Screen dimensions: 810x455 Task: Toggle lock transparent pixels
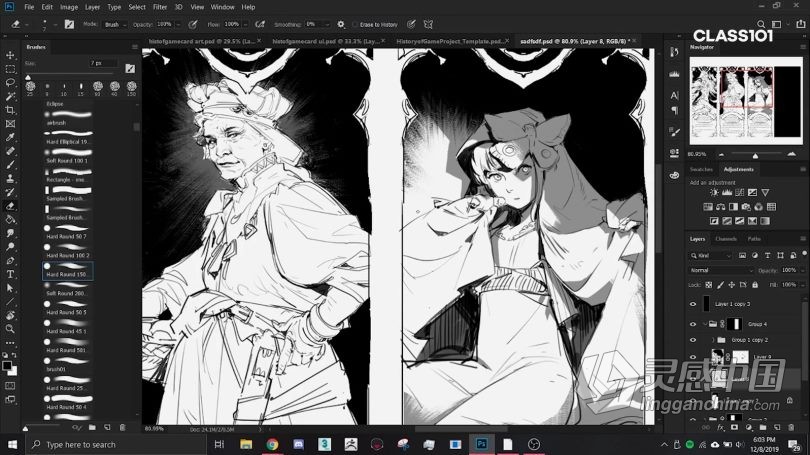click(709, 285)
